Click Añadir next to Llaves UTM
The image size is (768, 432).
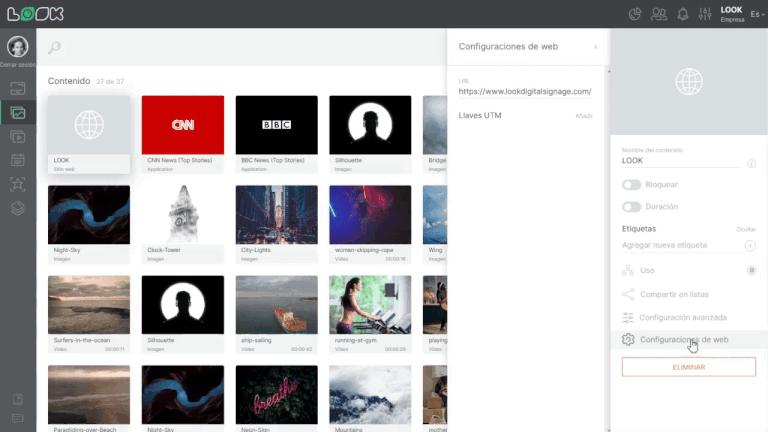pos(584,116)
